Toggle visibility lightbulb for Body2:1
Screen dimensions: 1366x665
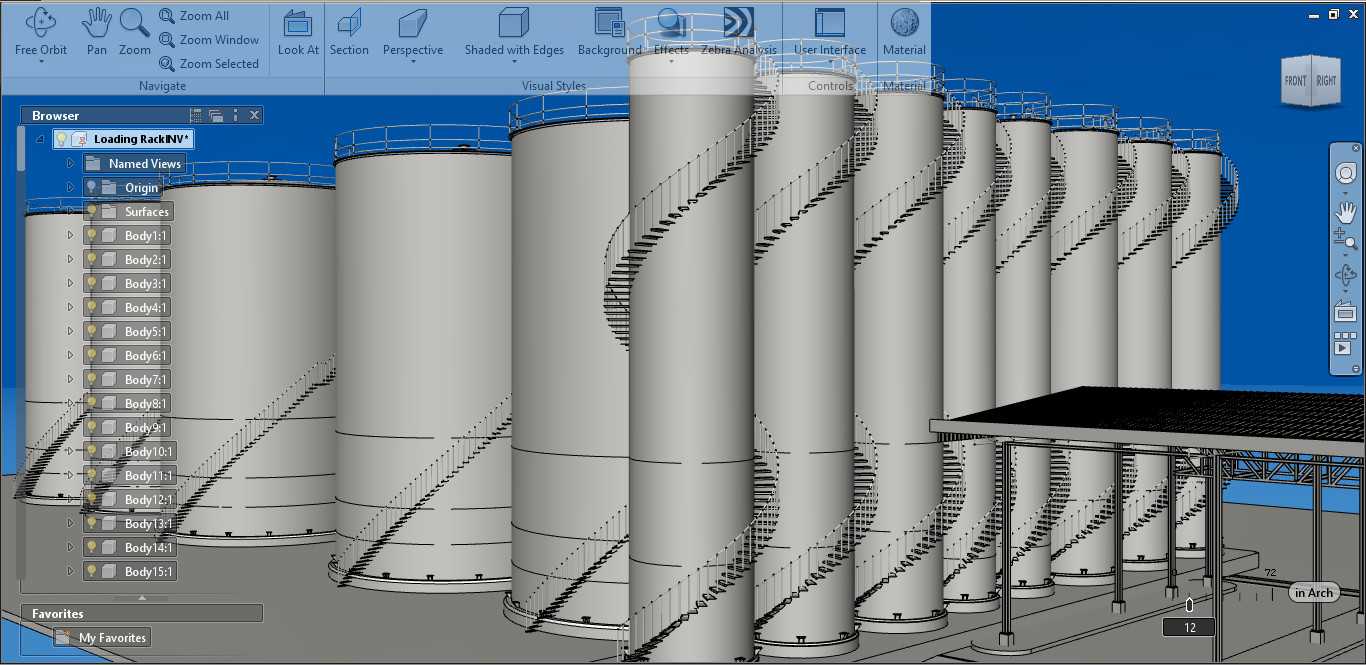click(x=91, y=260)
